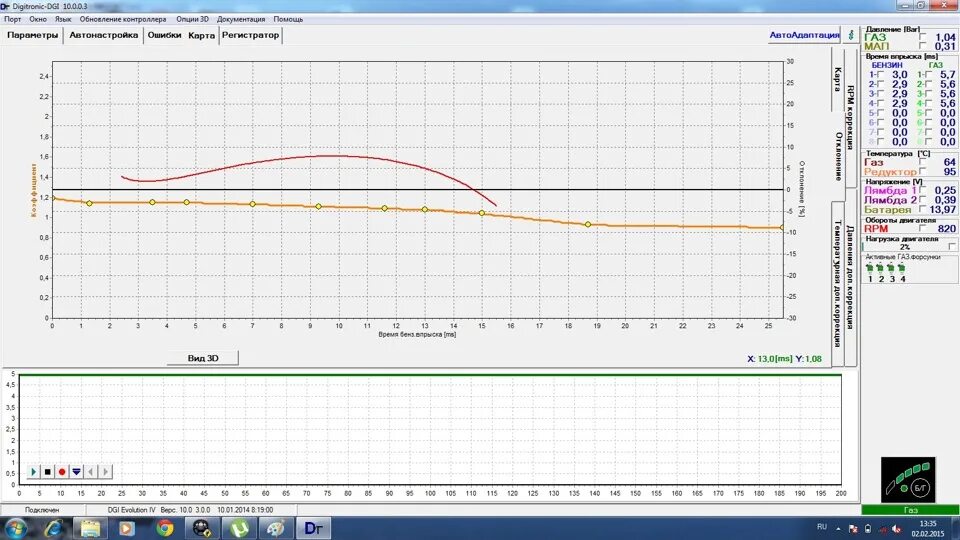Open File Explorer from the taskbar
This screenshot has height=540, width=960.
tap(90, 528)
